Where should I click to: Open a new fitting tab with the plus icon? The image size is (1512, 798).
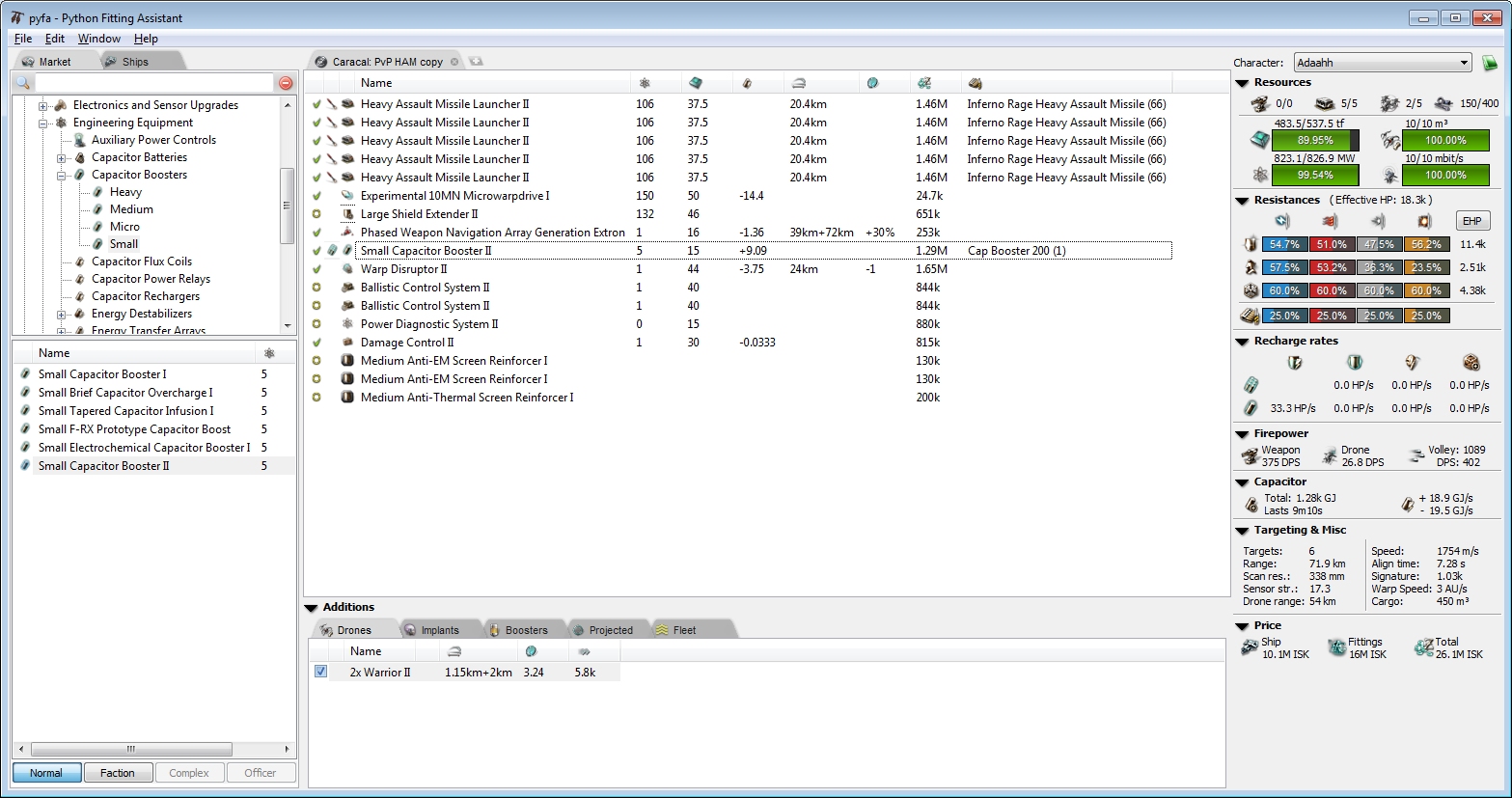click(475, 62)
